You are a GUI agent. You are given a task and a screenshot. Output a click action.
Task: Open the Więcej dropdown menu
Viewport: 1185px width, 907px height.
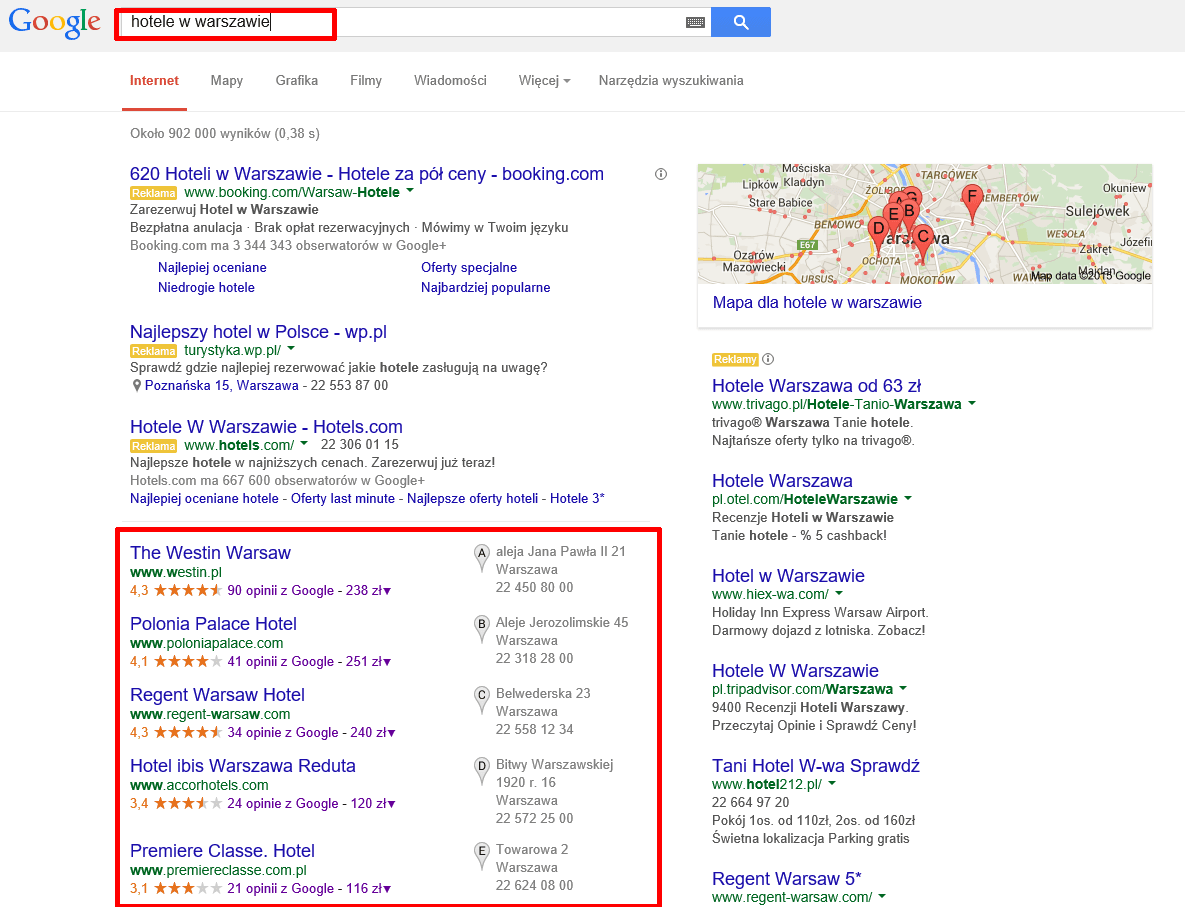[544, 81]
